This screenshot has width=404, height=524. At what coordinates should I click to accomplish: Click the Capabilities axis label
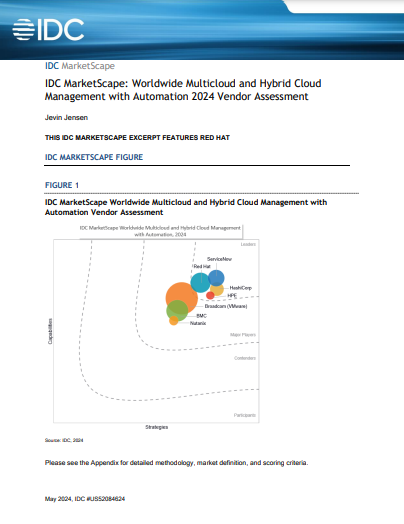[x=50, y=331]
